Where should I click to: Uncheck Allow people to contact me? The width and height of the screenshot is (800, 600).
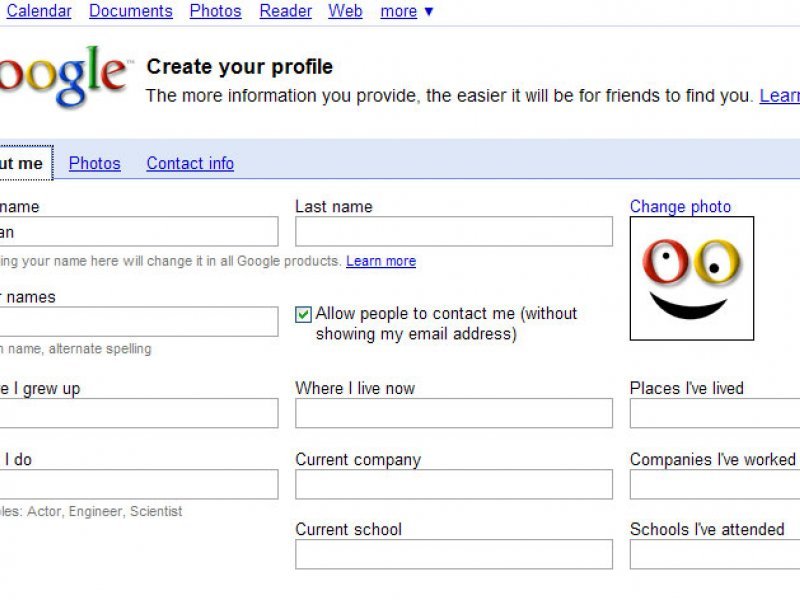(303, 314)
